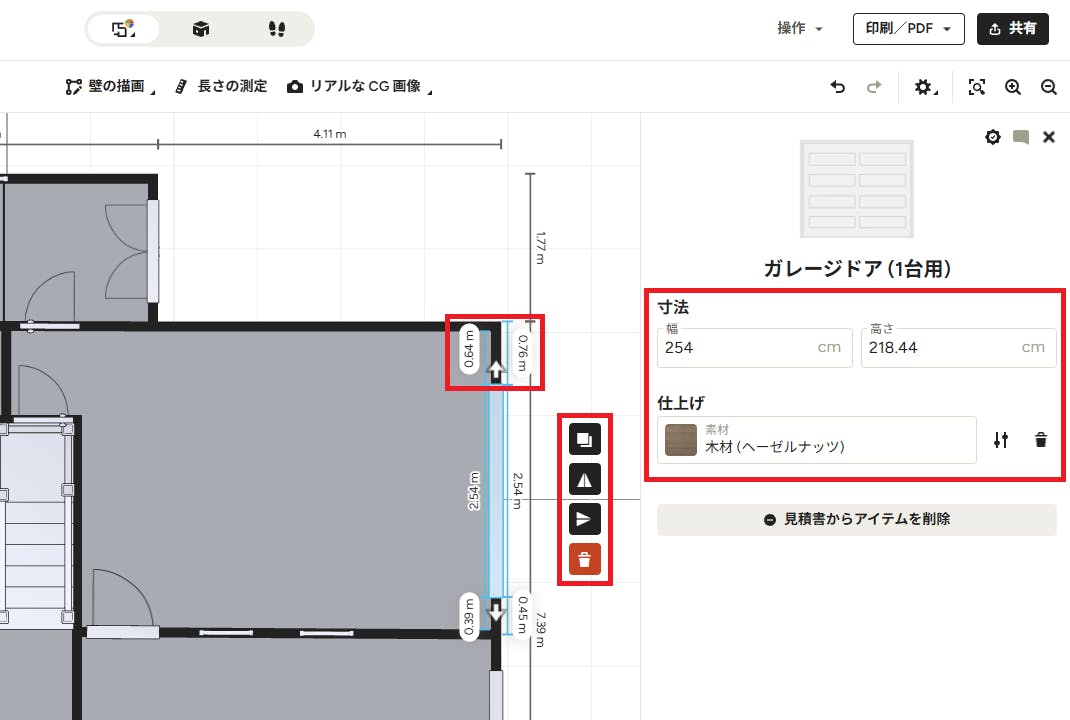Click the 7.39 m dimension label
The image size is (1070, 720).
click(x=540, y=629)
